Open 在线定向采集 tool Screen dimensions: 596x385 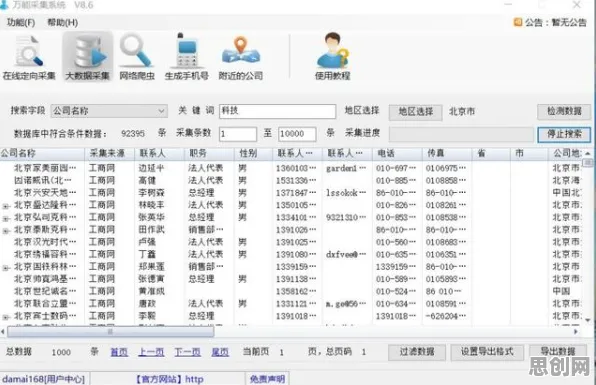coord(29,57)
